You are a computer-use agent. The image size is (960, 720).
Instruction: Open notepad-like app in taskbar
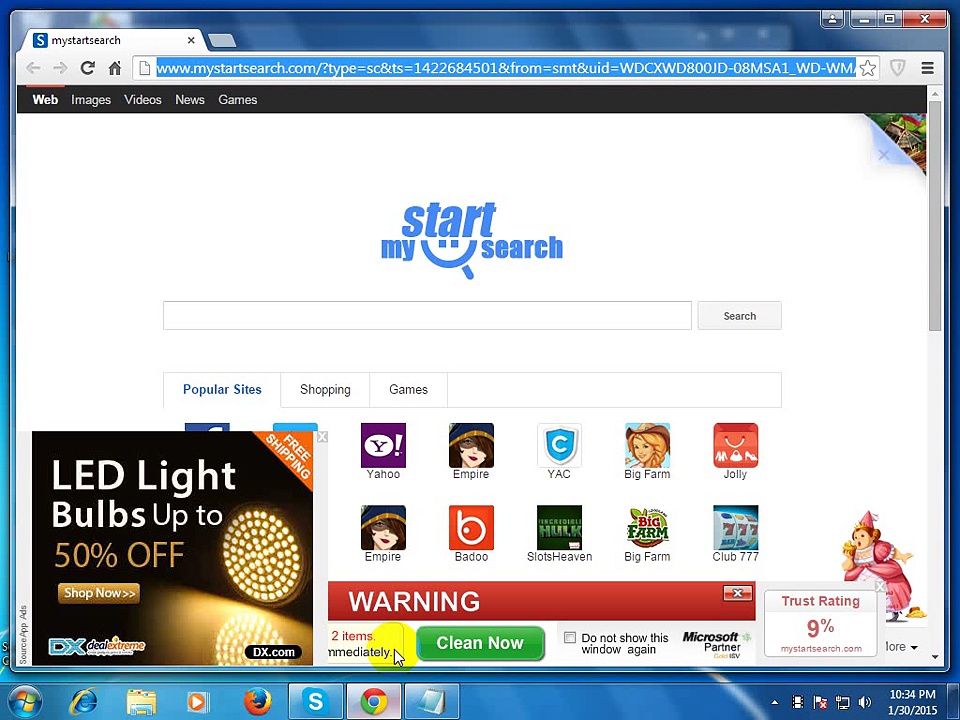click(x=432, y=701)
